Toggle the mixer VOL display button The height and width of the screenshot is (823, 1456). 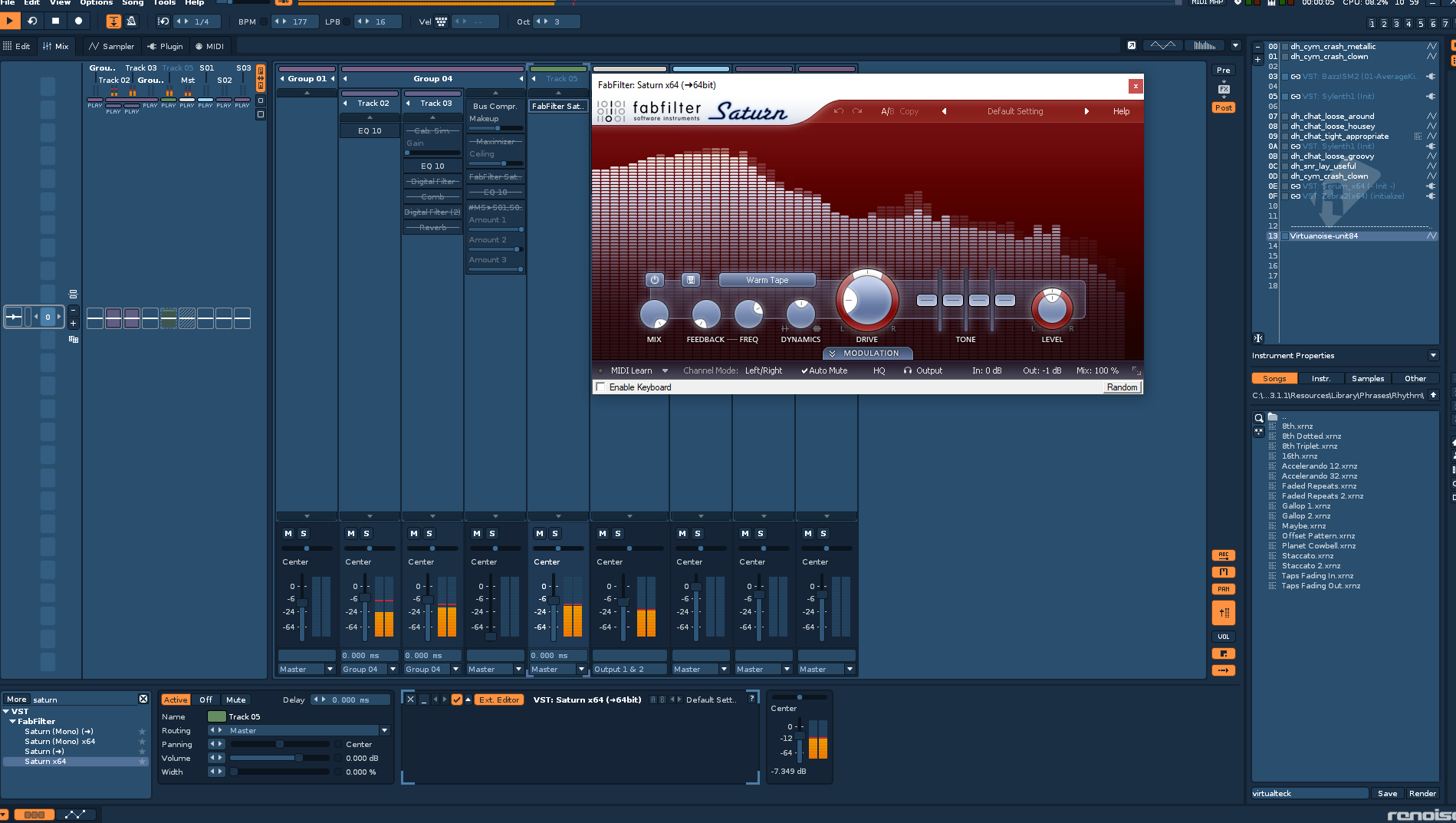(x=1224, y=637)
